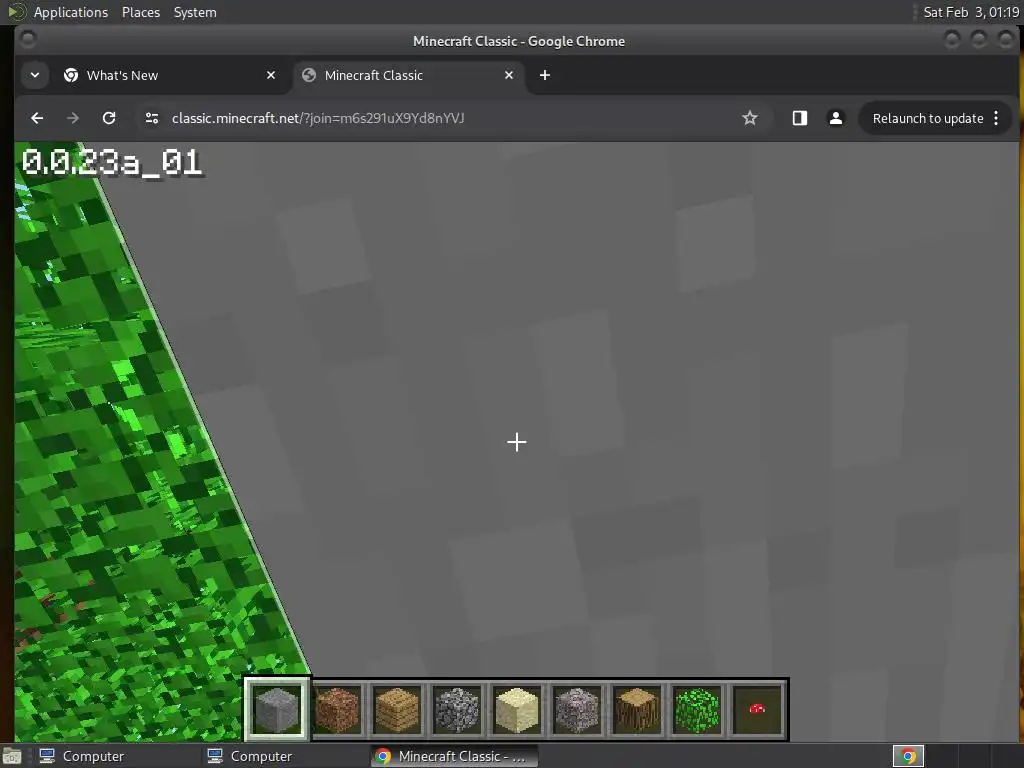Select the wood log block in hotbar
1024x768 pixels.
tap(637, 709)
